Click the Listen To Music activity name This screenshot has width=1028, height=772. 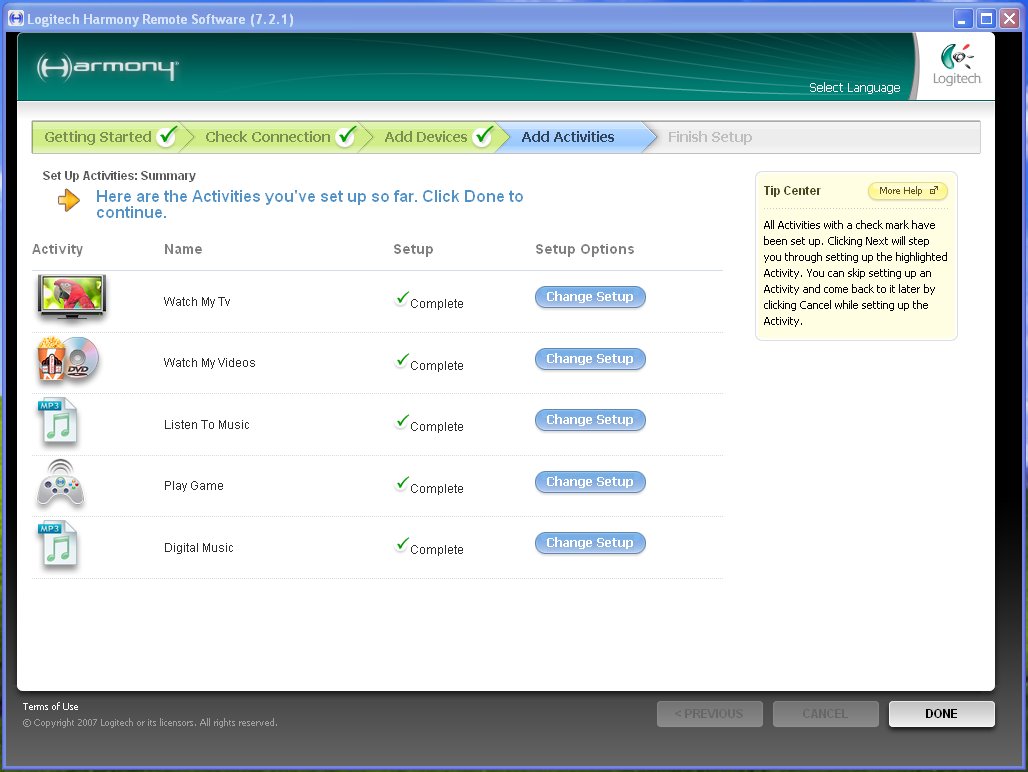pos(207,425)
